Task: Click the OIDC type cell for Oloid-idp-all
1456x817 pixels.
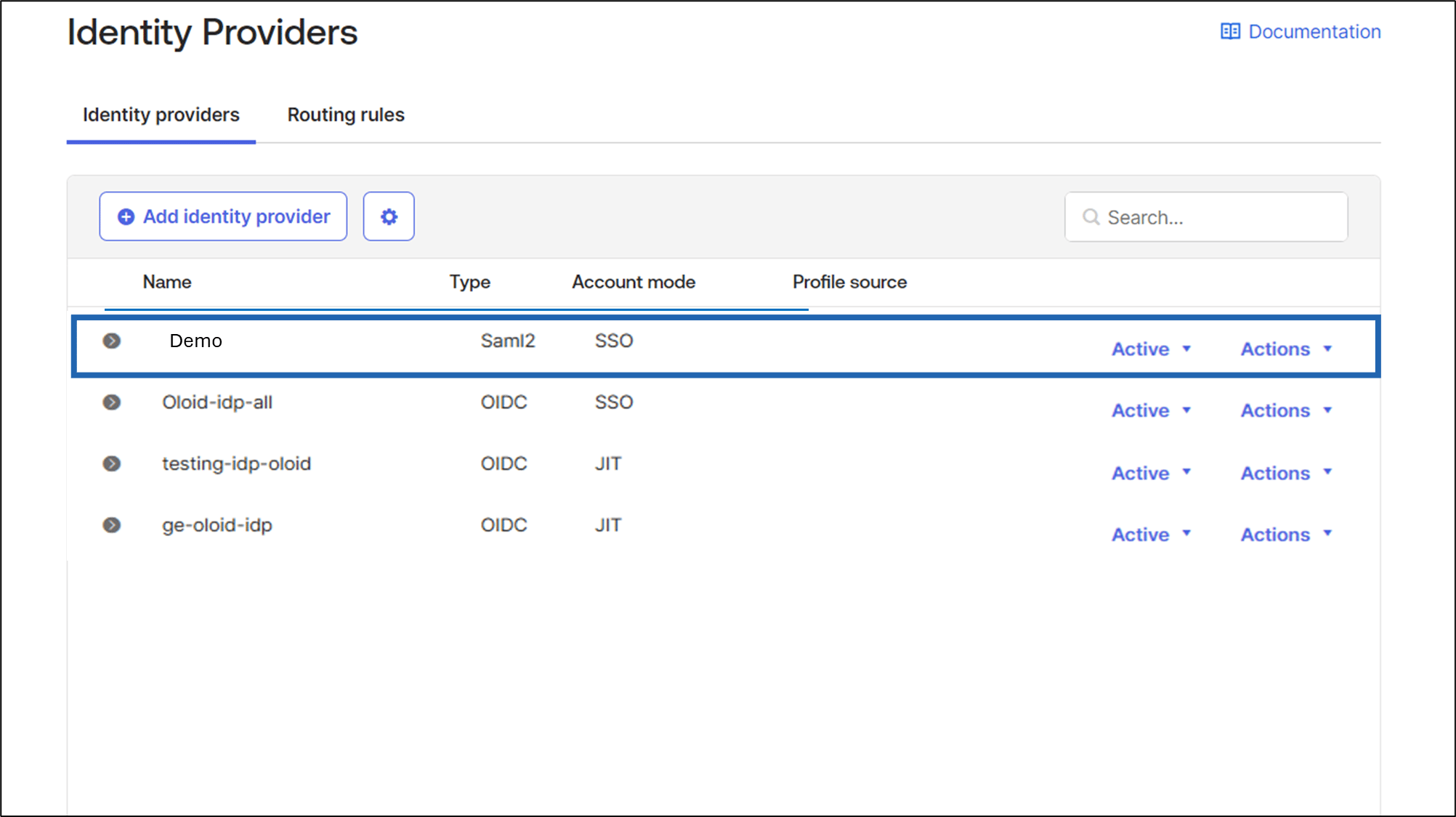Action: pyautogui.click(x=503, y=402)
